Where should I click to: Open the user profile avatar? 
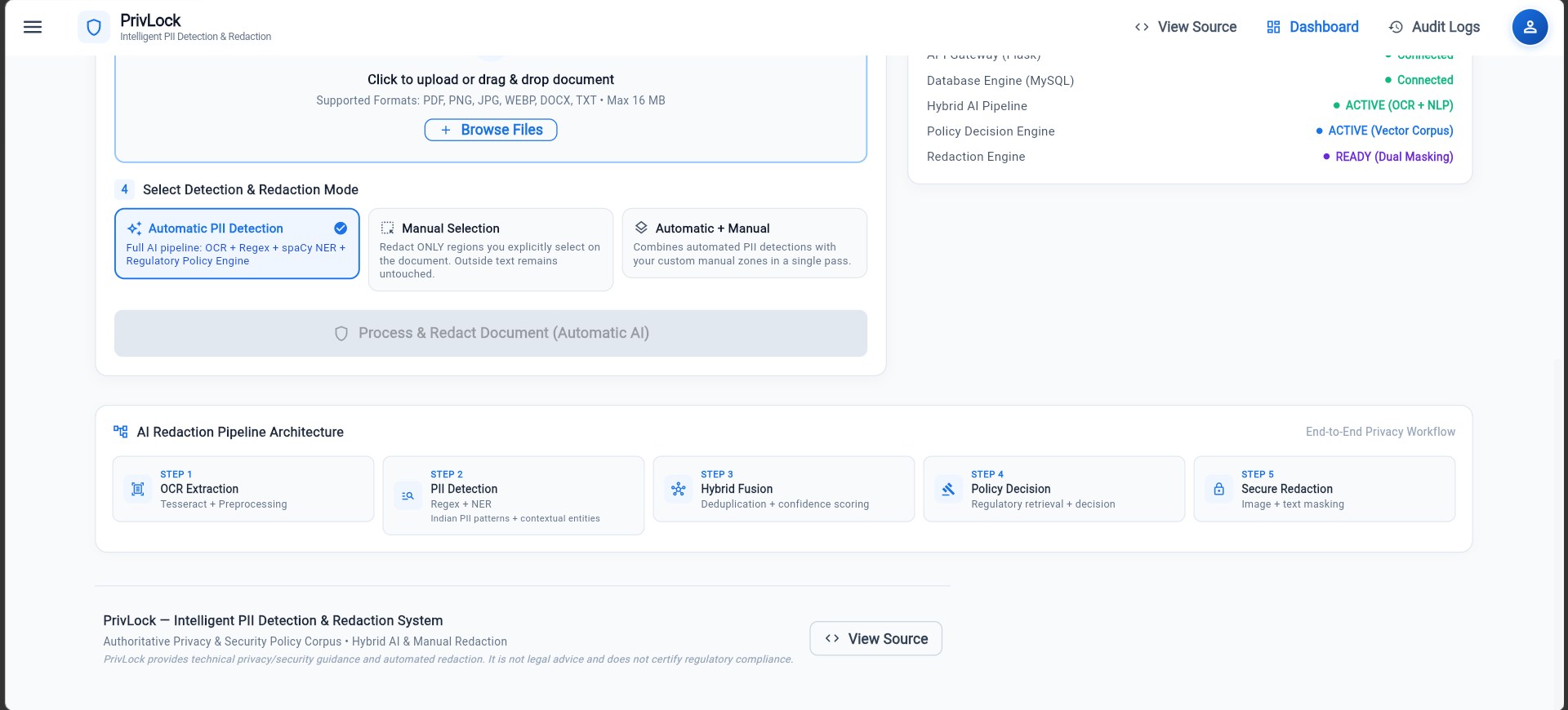click(x=1530, y=27)
